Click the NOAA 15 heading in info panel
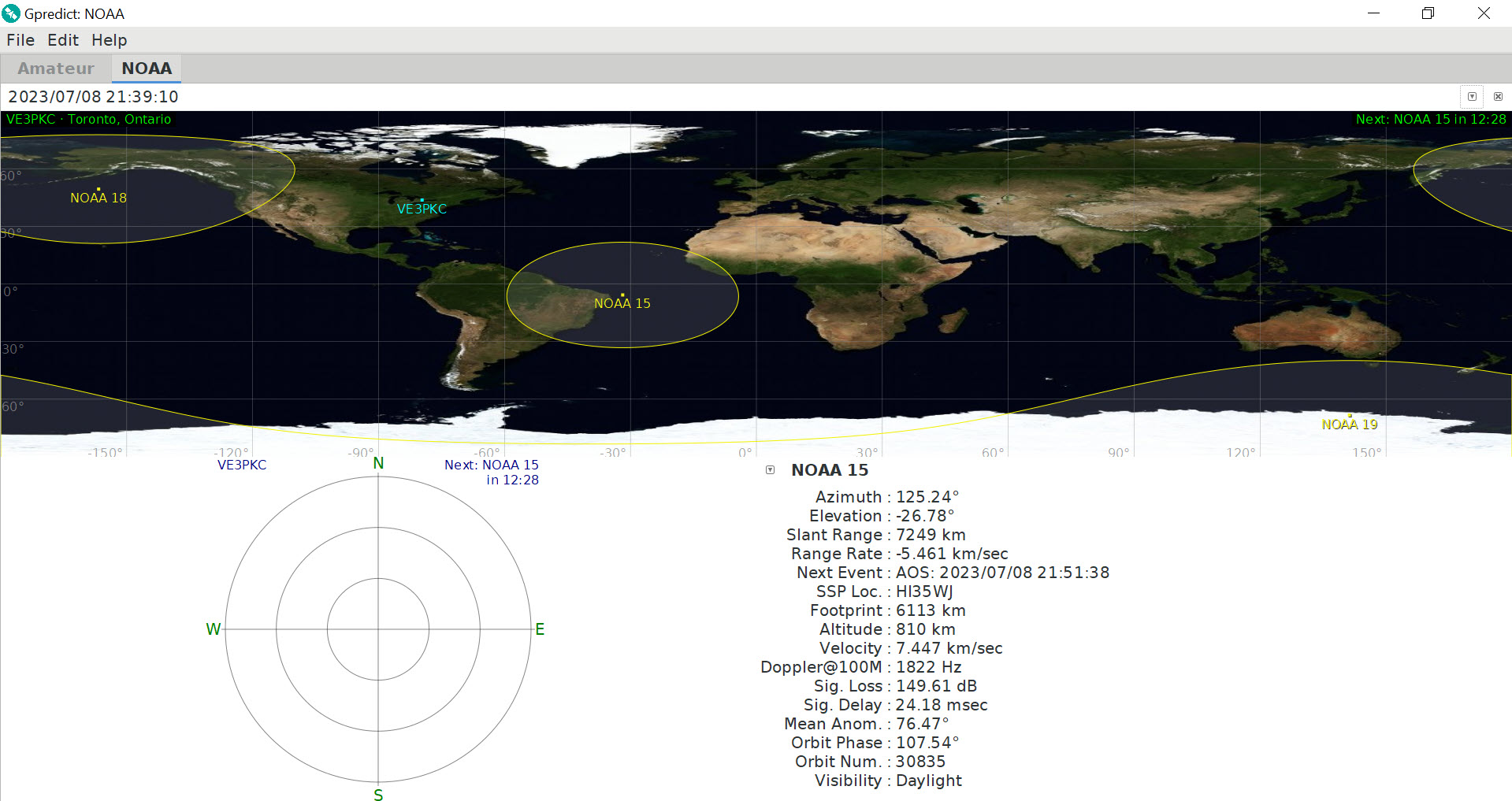This screenshot has width=1512, height=801. (830, 470)
